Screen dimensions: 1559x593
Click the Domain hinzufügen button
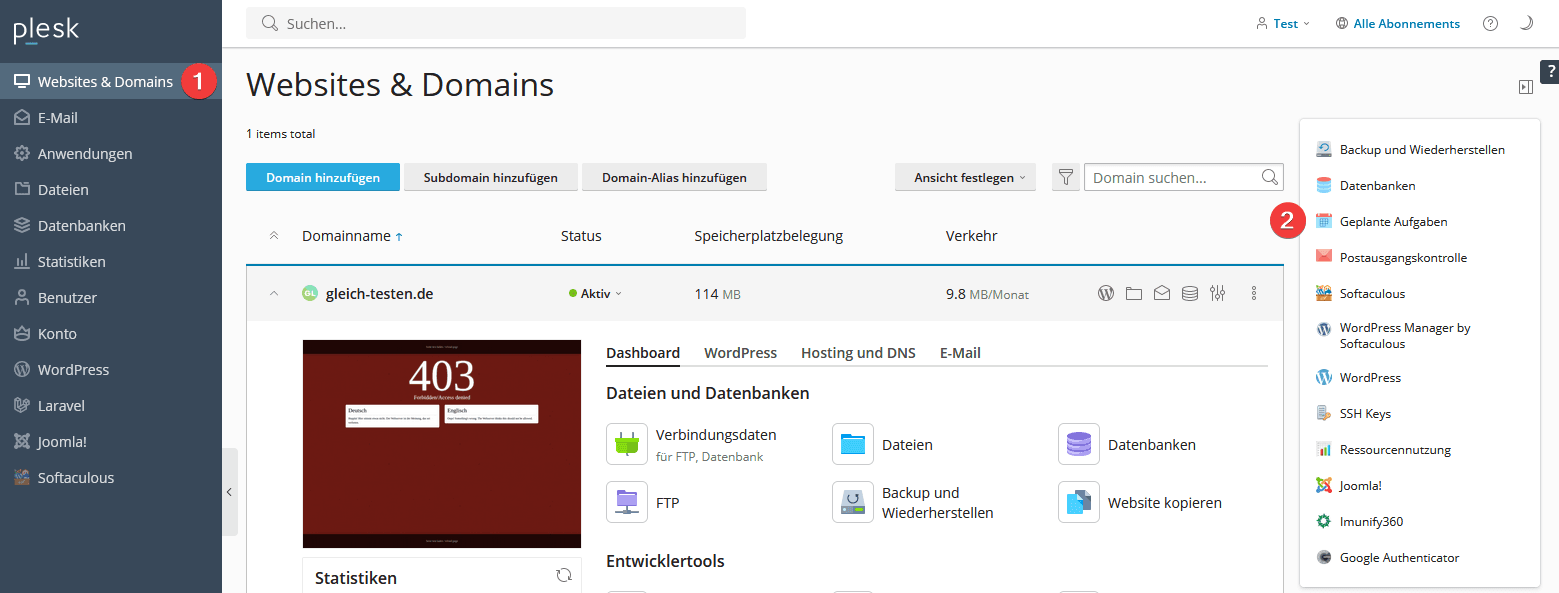click(x=322, y=177)
